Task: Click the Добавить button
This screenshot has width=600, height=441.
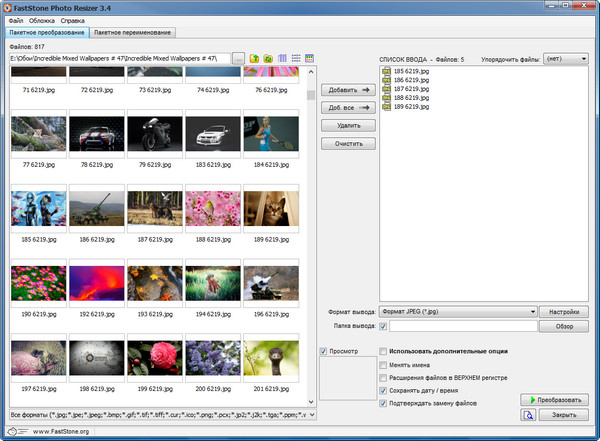Action: (348, 90)
